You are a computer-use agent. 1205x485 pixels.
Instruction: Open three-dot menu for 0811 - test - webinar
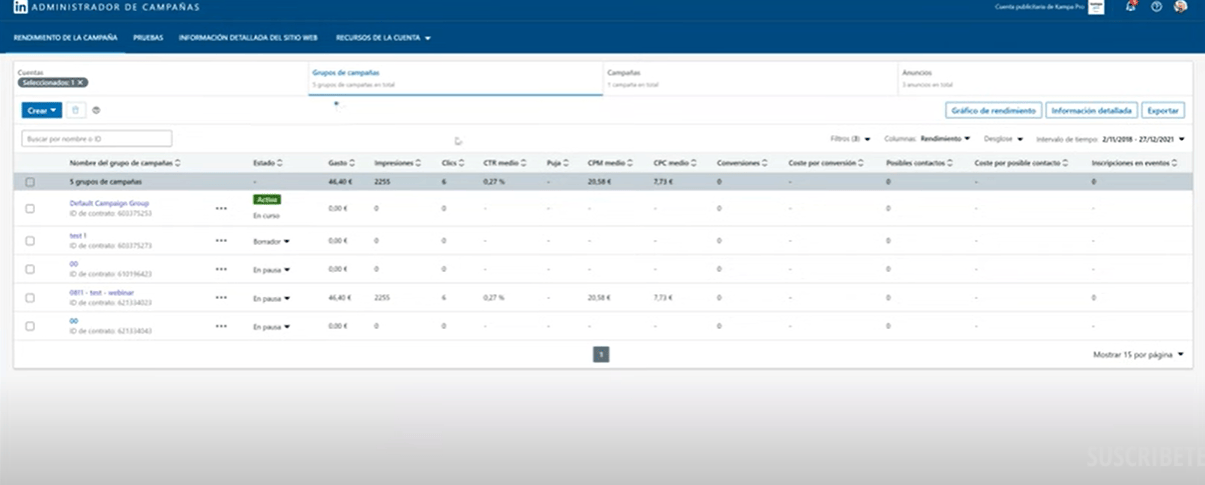[x=221, y=298]
